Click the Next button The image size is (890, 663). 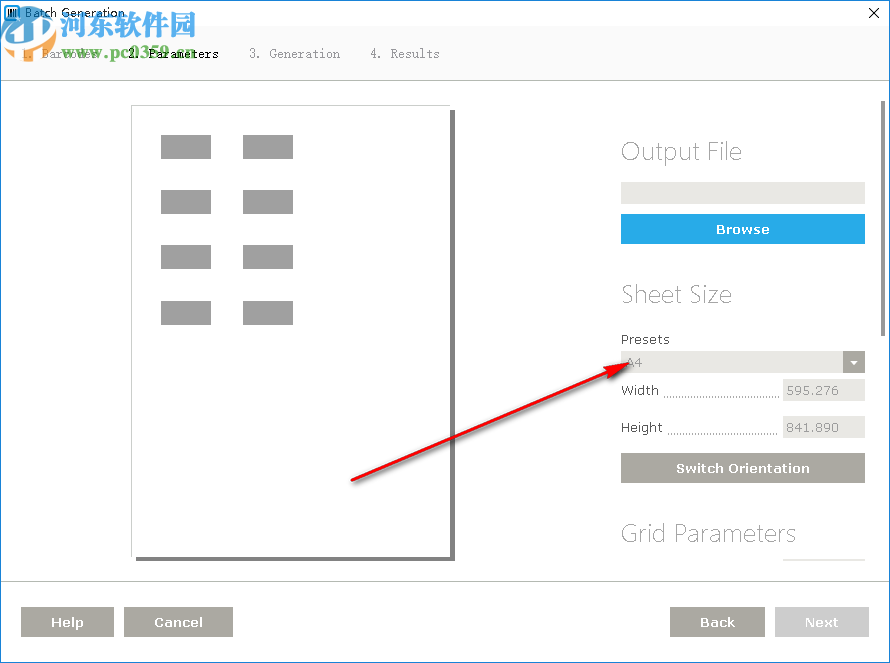[821, 622]
